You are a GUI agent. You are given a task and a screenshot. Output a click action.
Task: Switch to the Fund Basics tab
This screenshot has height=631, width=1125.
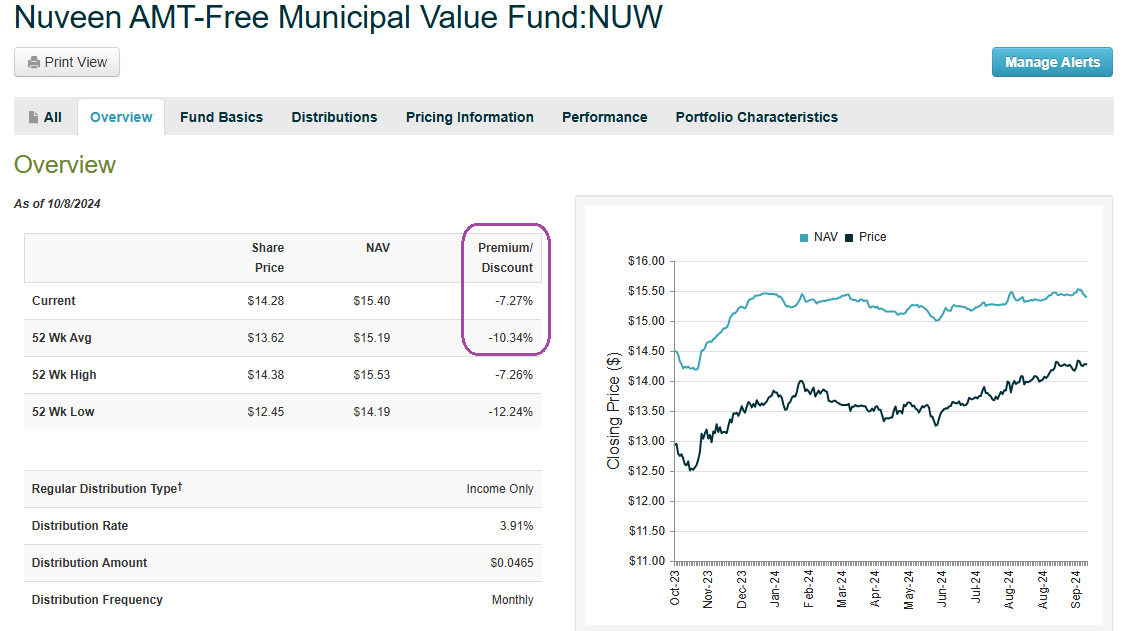click(221, 117)
